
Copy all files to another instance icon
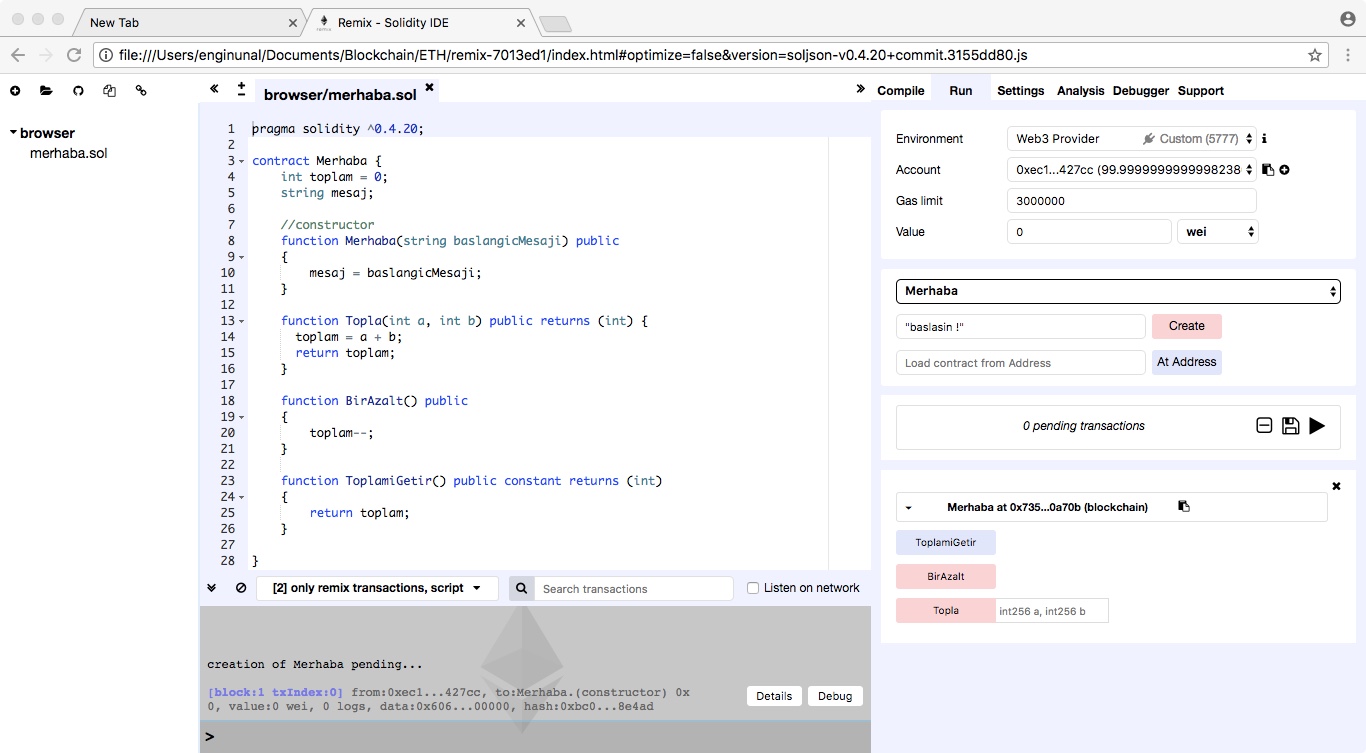click(110, 91)
